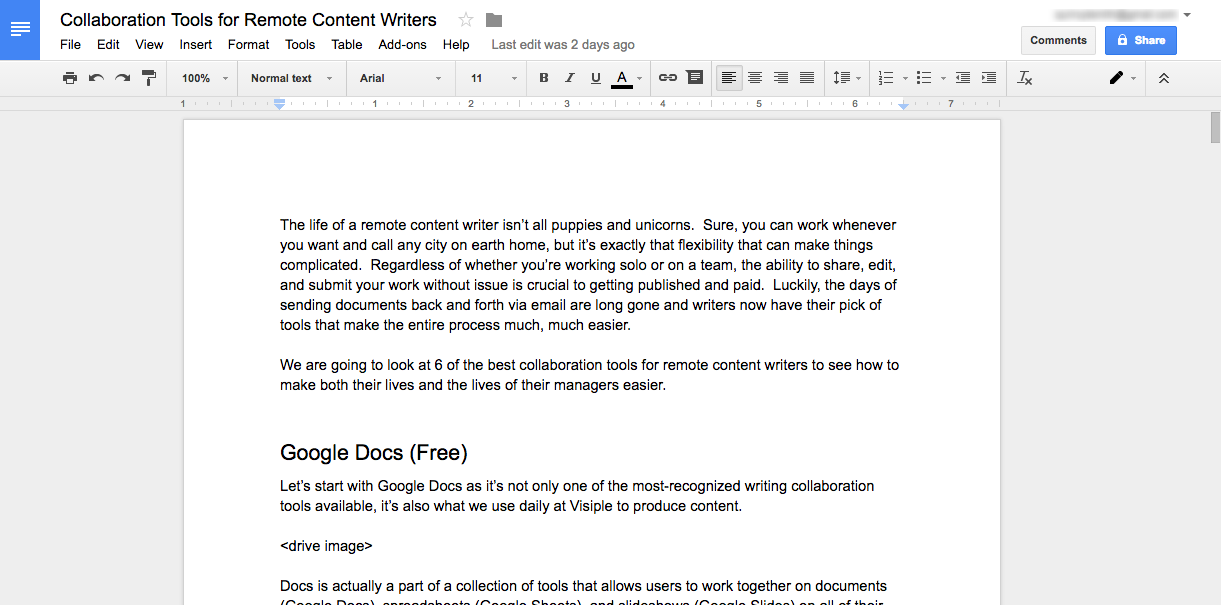1221x605 pixels.
Task: Open the View menu
Action: [x=149, y=44]
